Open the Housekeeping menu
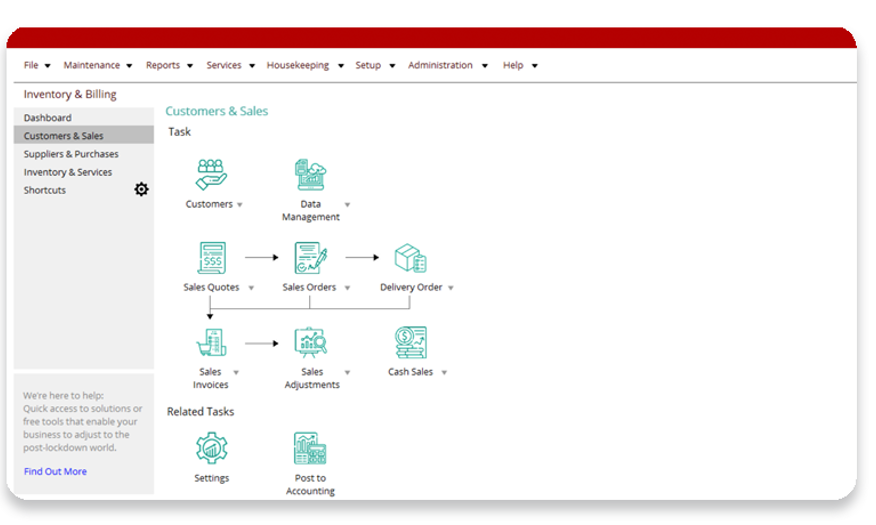The image size is (876, 525). (305, 65)
